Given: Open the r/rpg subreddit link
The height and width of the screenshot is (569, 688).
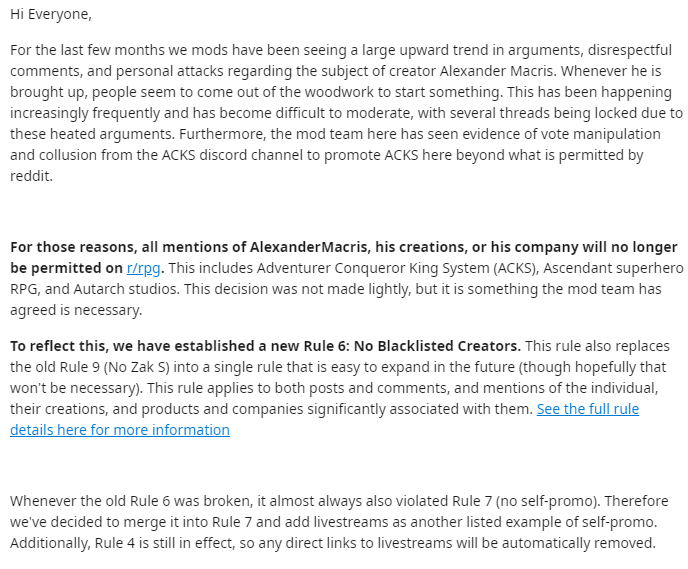Looking at the screenshot, I should 145,268.
